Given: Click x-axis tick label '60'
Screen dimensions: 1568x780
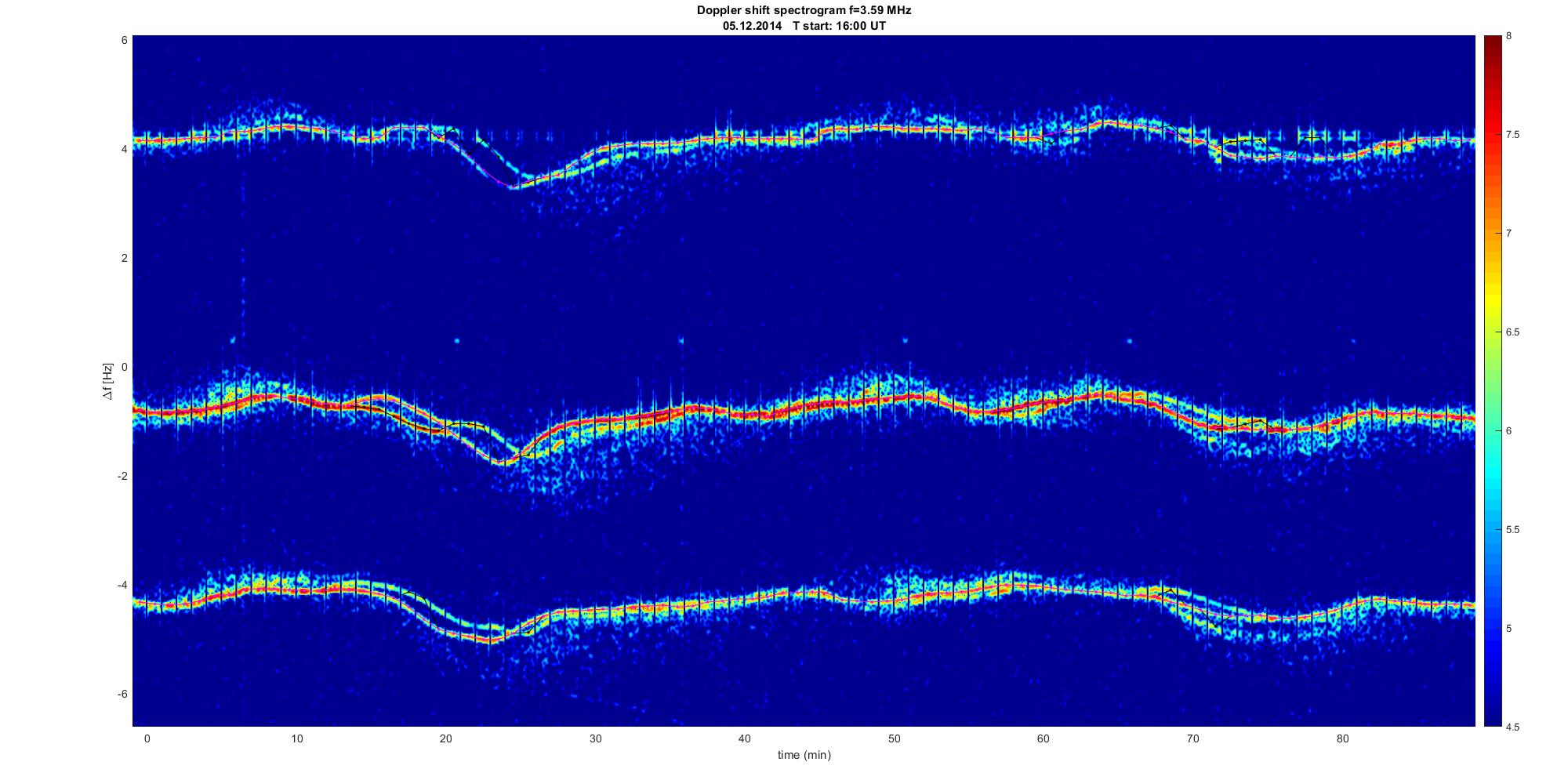Looking at the screenshot, I should click(1044, 738).
